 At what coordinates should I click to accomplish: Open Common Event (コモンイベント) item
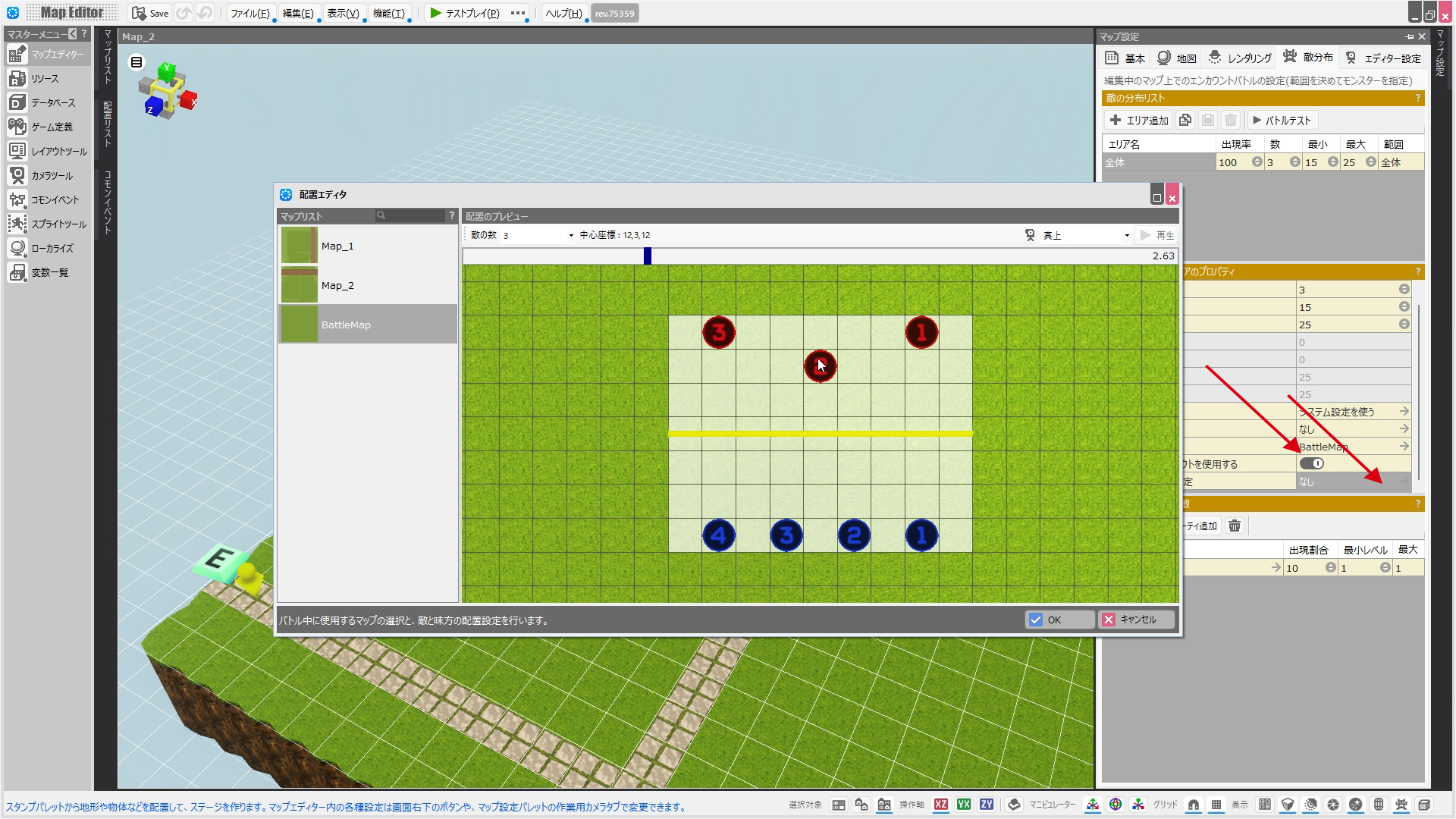pos(45,199)
